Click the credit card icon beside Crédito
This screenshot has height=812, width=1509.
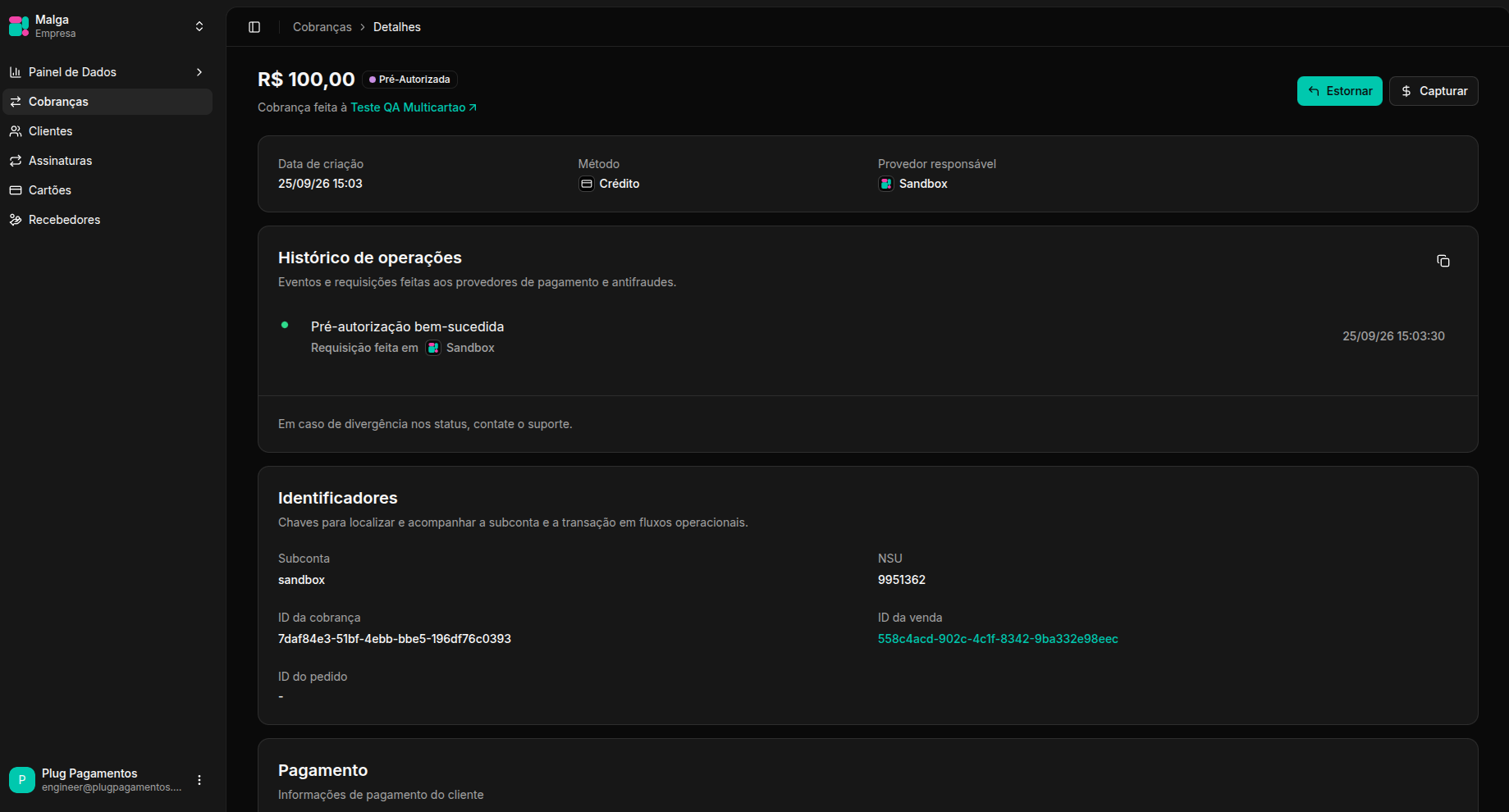(x=587, y=184)
